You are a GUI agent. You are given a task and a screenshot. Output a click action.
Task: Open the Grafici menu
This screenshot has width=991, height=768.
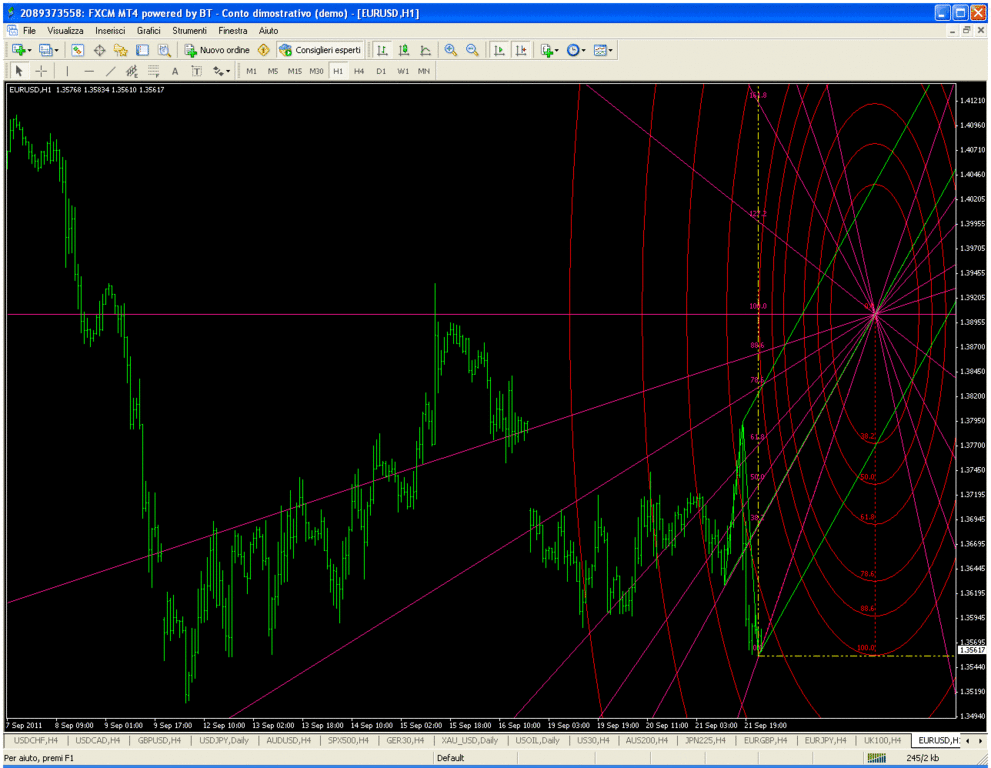pyautogui.click(x=149, y=30)
